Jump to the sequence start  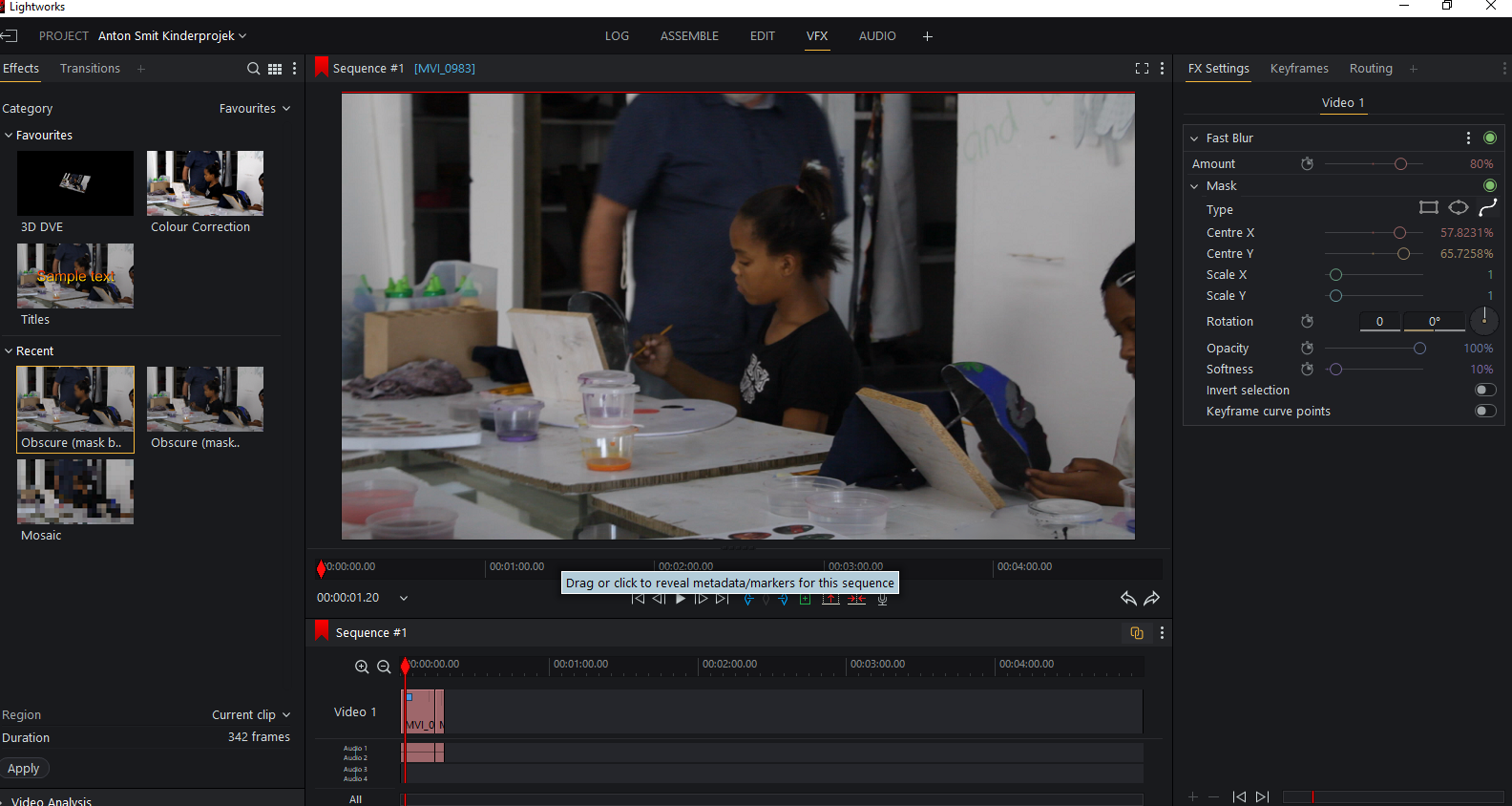[638, 599]
